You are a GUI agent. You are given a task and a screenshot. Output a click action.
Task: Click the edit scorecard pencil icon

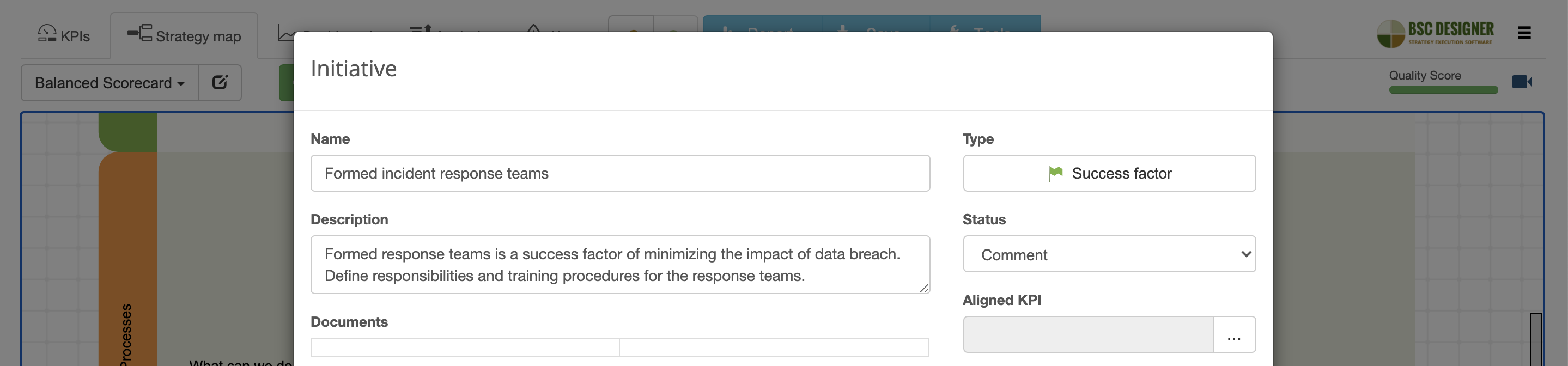(220, 82)
